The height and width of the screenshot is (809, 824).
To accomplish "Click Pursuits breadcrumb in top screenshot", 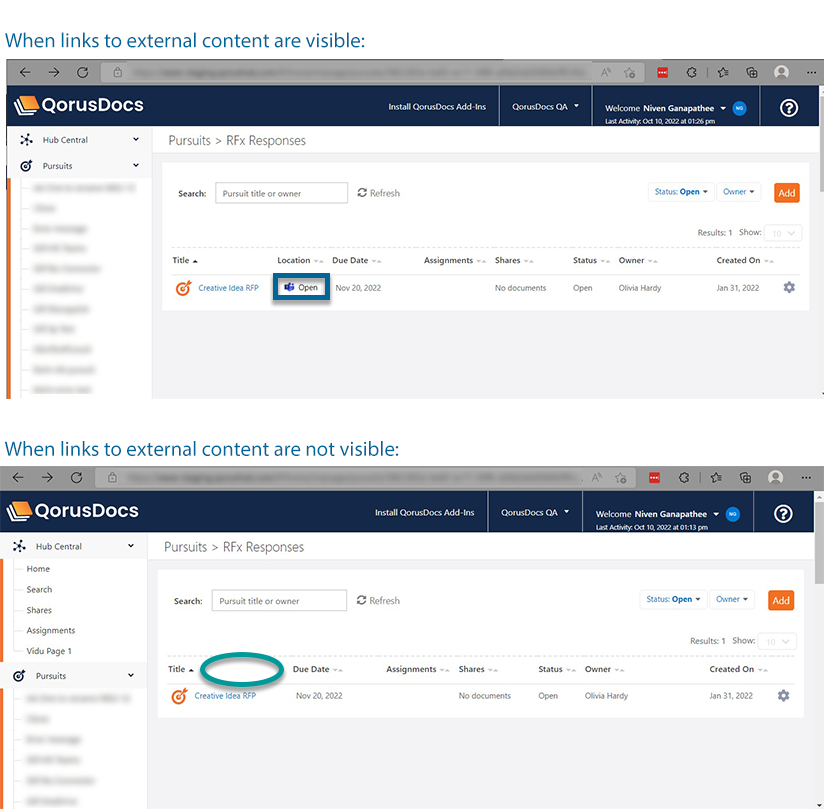I will 189,140.
